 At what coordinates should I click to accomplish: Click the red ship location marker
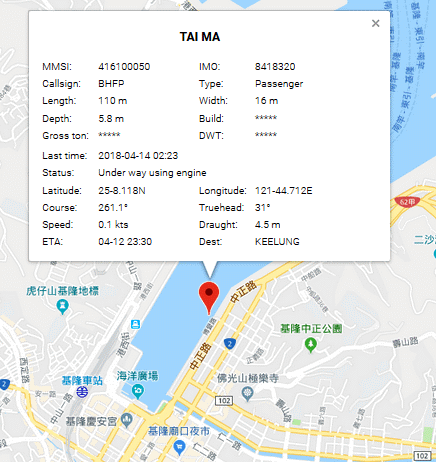209,298
